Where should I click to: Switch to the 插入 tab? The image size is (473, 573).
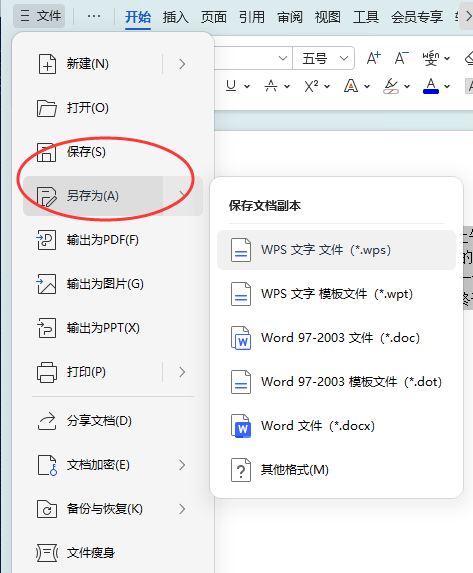click(x=175, y=17)
